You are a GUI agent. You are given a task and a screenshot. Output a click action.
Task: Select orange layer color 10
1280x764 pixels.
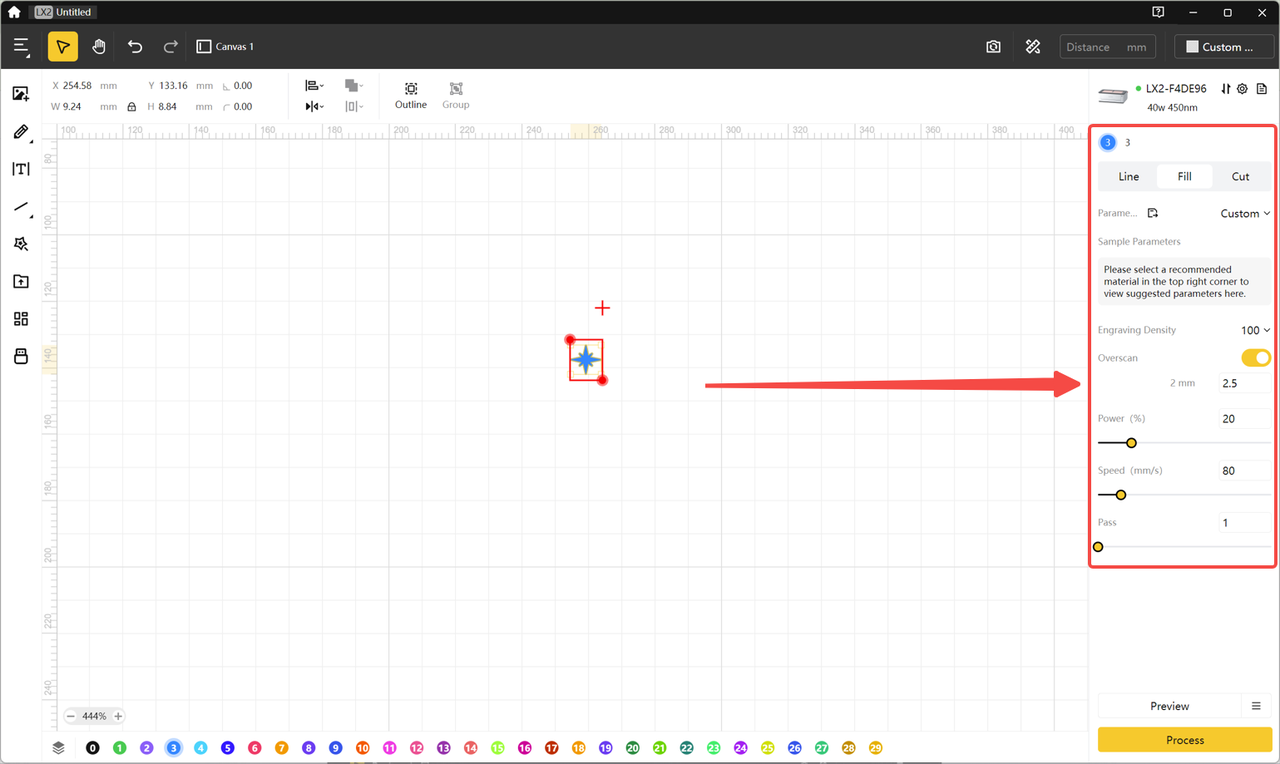tap(363, 748)
